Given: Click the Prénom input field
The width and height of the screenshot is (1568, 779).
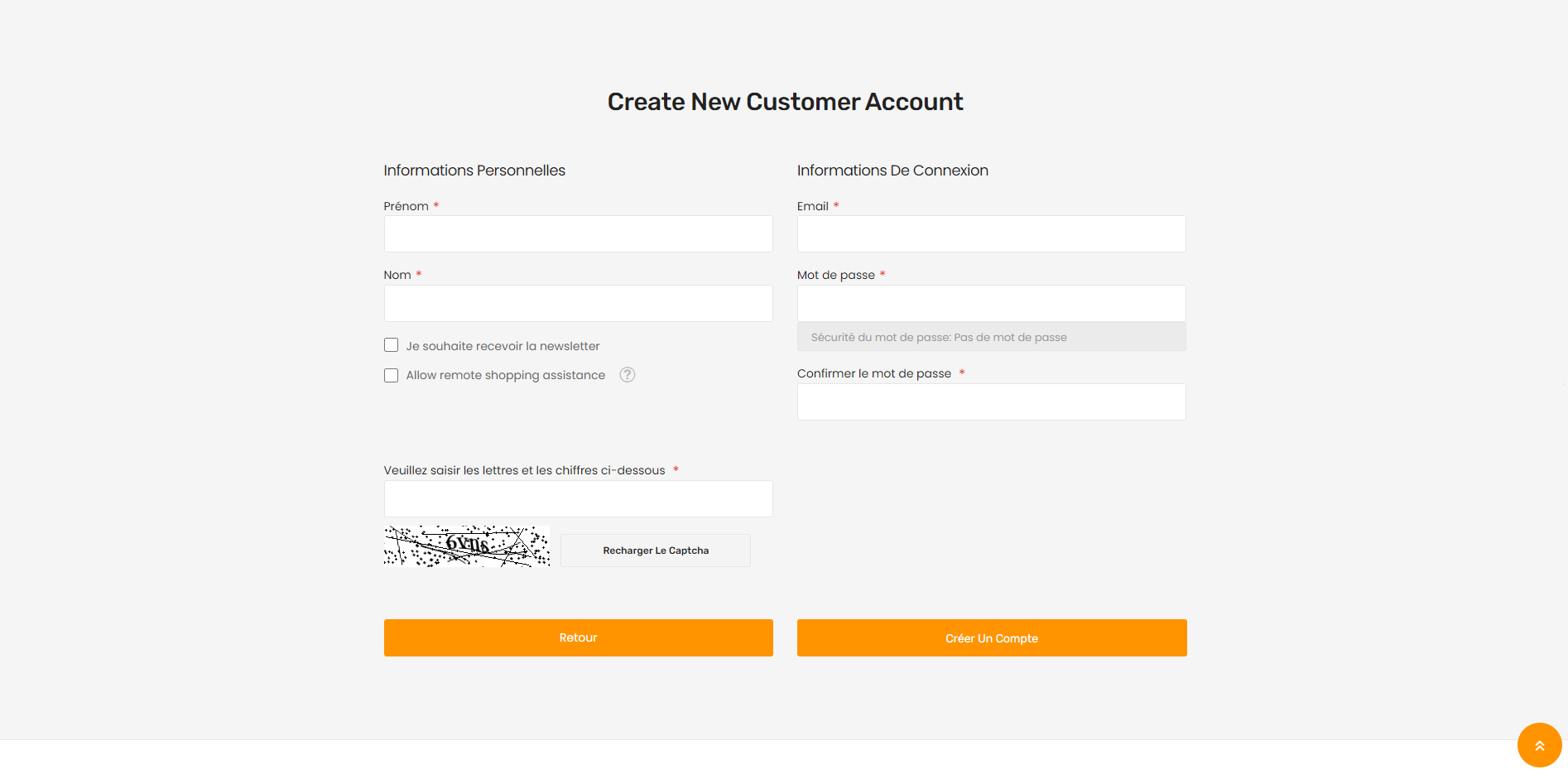Looking at the screenshot, I should pyautogui.click(x=577, y=234).
